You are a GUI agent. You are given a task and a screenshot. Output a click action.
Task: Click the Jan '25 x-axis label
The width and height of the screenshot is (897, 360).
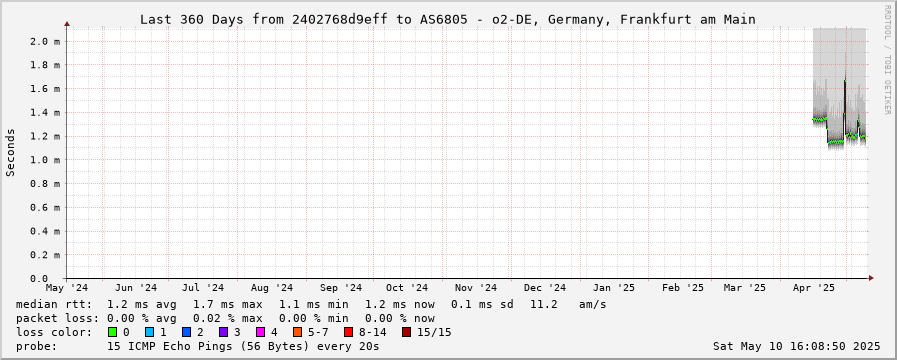(x=613, y=287)
